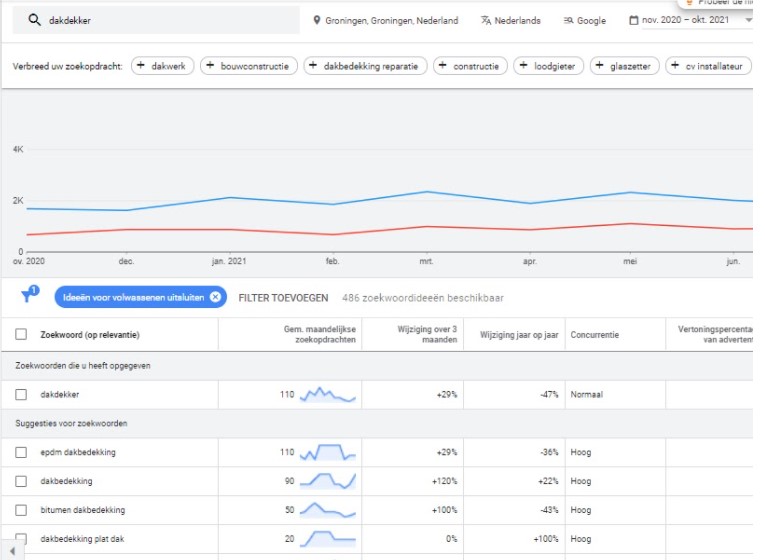Image resolution: width=765 pixels, height=560 pixels.
Task: Click the bitumen dakbedekking keyword text
Action: (82, 510)
